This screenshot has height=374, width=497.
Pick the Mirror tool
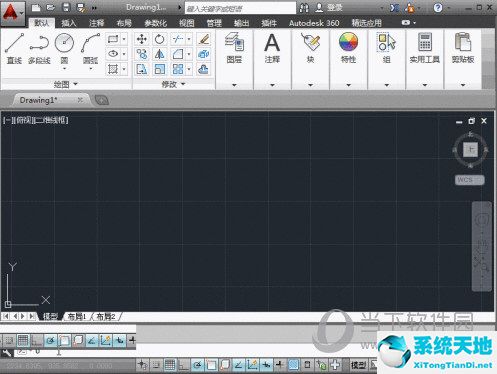(159, 54)
